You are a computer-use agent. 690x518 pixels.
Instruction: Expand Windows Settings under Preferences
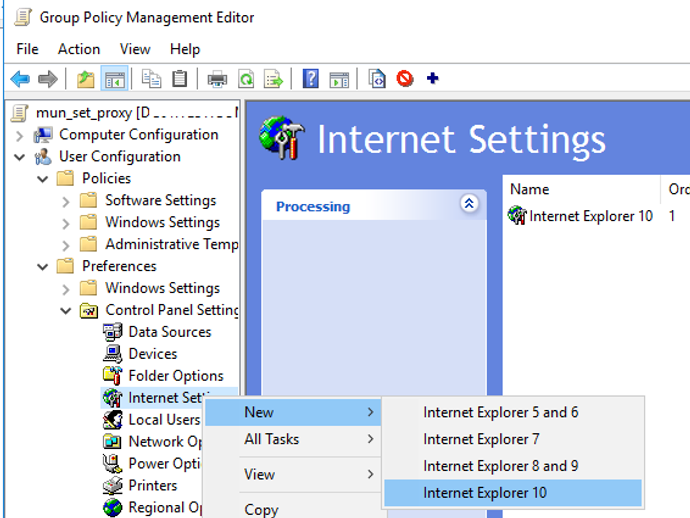pyautogui.click(x=66, y=289)
